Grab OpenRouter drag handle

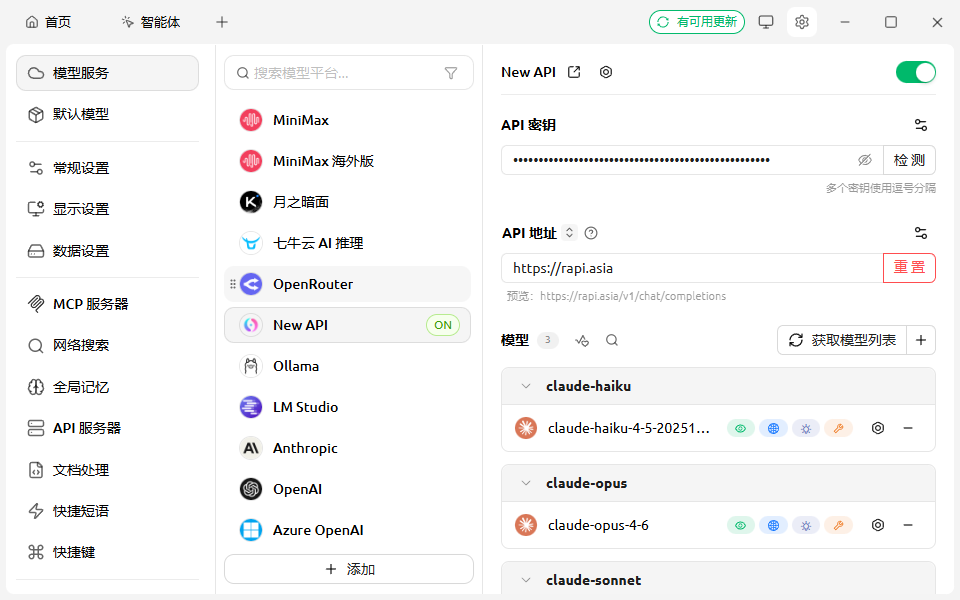233,284
